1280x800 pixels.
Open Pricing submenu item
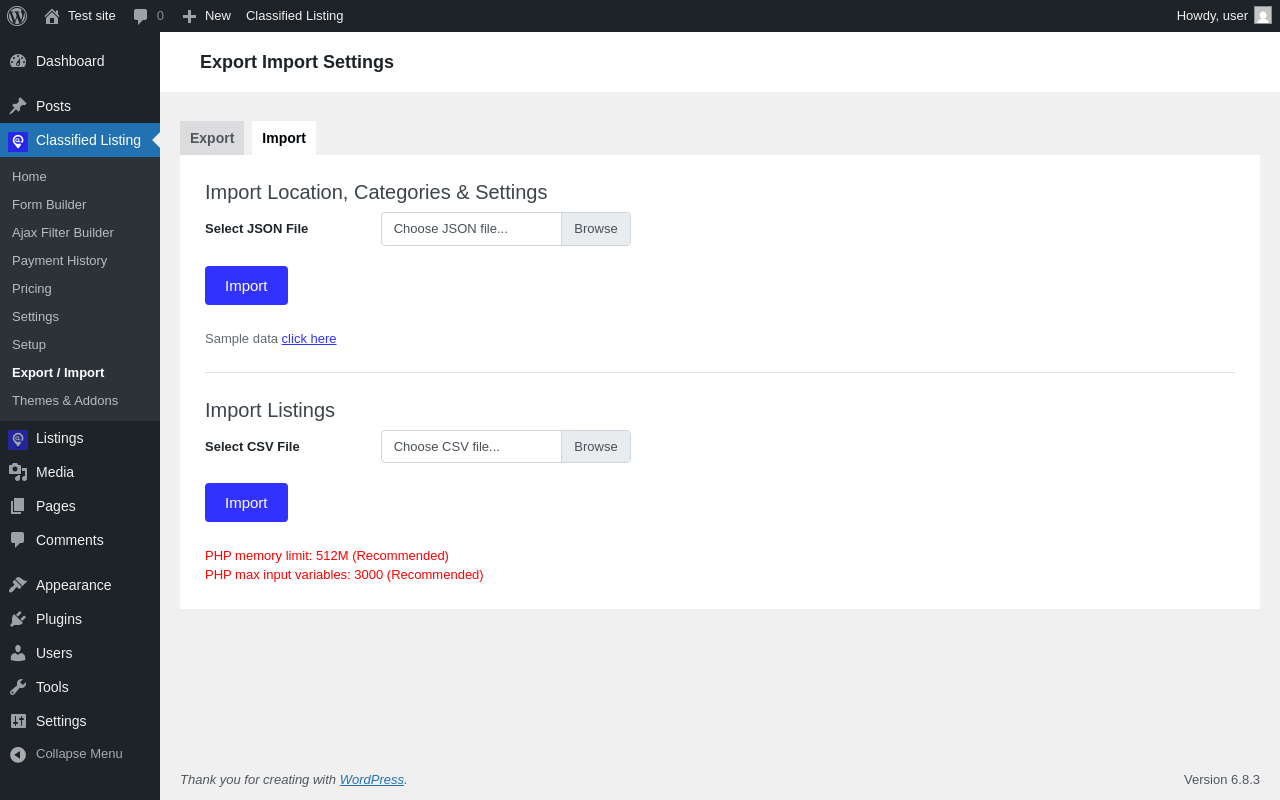(x=32, y=289)
